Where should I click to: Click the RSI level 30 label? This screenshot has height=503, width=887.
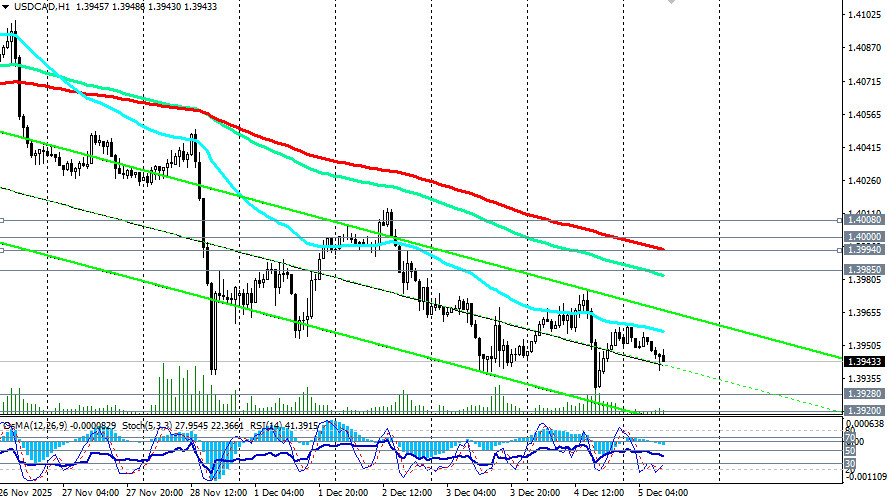pos(850,464)
